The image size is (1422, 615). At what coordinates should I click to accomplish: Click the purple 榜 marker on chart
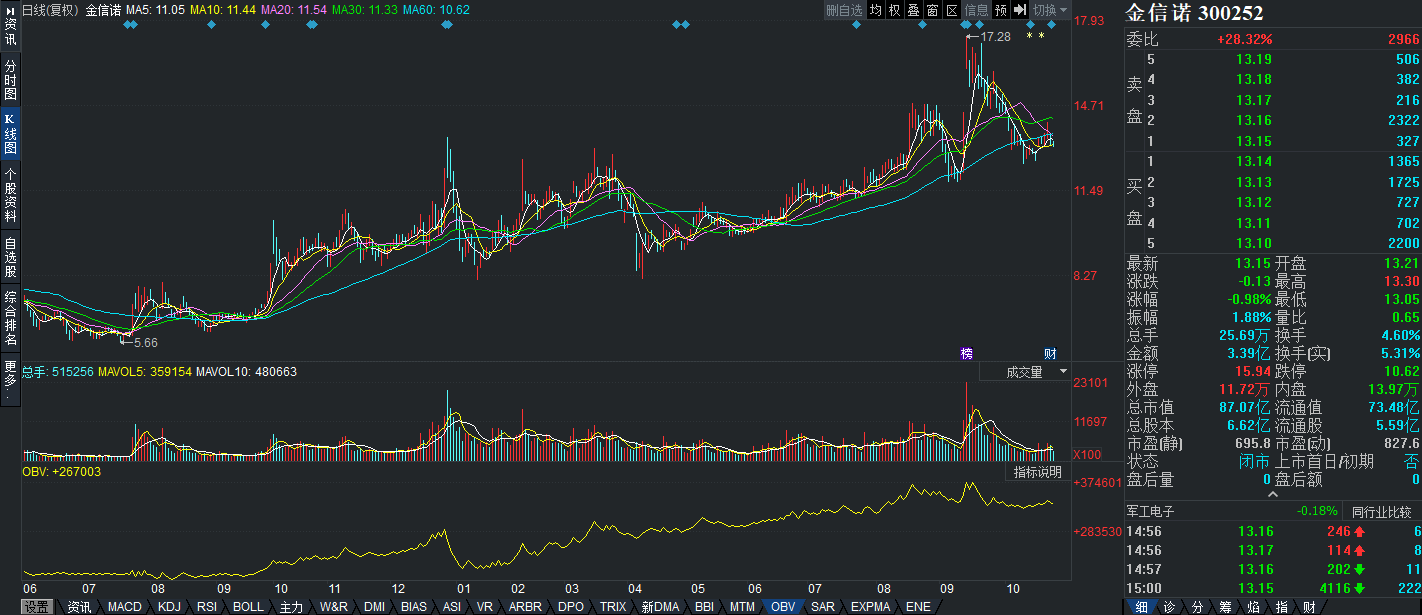point(966,353)
